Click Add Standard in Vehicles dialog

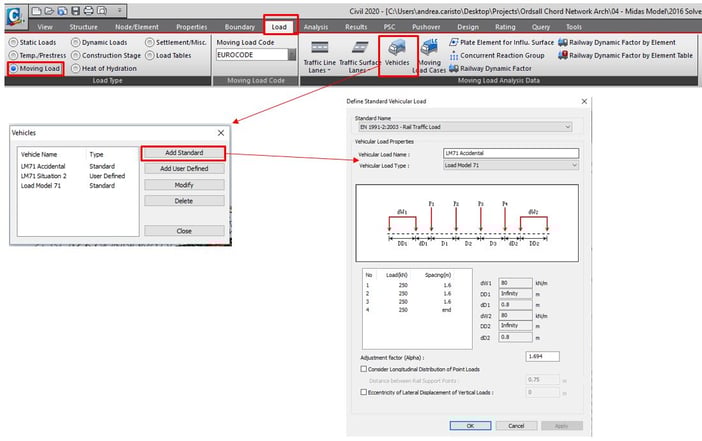pyautogui.click(x=184, y=153)
